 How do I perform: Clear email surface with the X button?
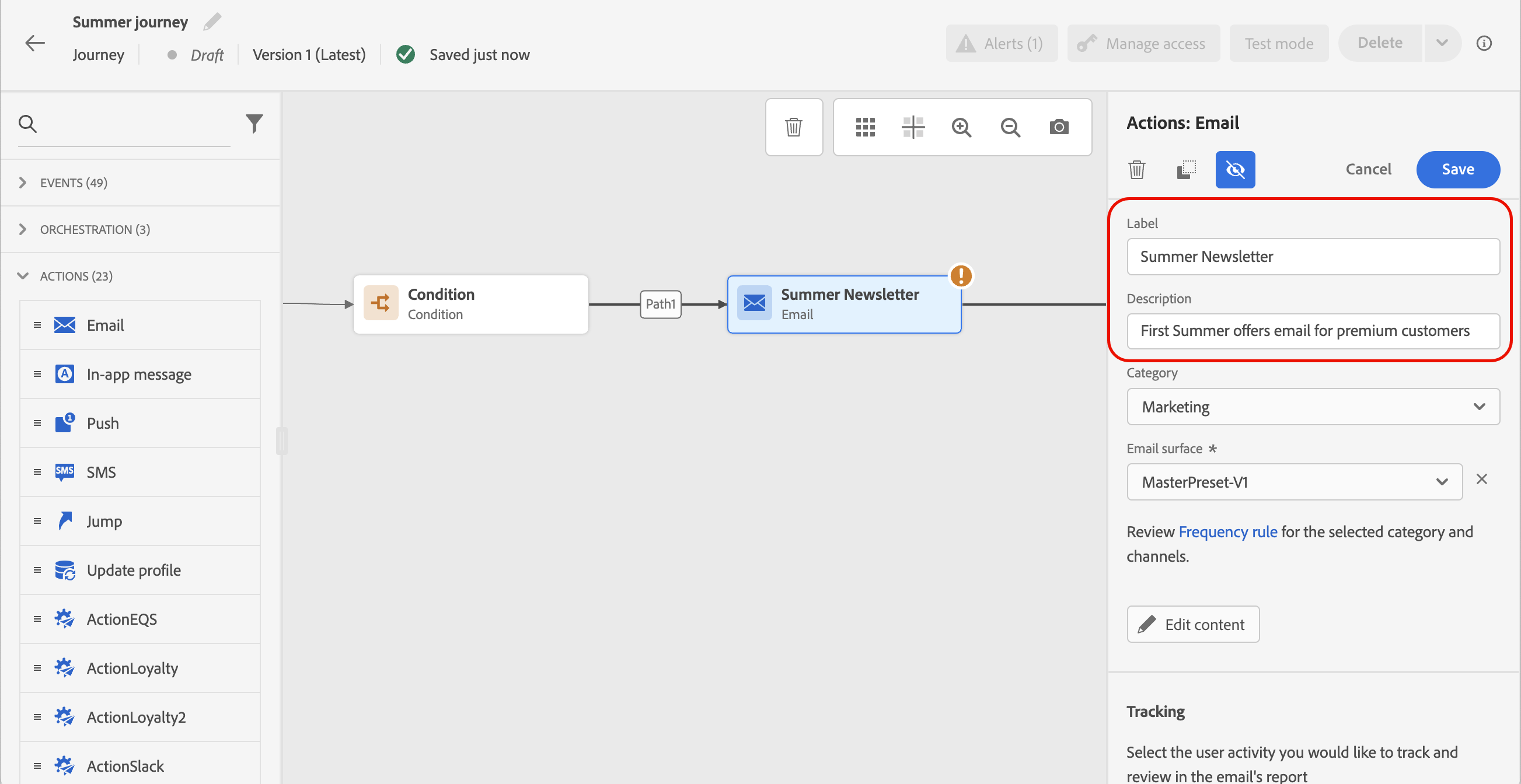coord(1481,478)
